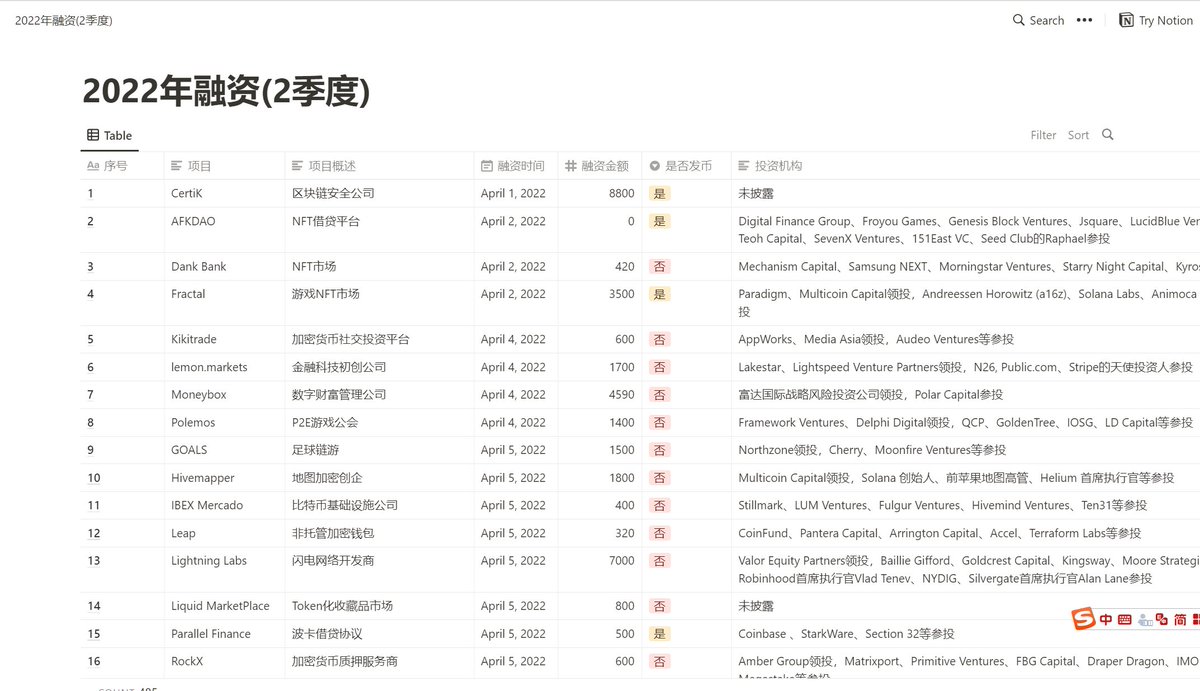
Task: Click the CertiK project cell
Action: pyautogui.click(x=224, y=193)
